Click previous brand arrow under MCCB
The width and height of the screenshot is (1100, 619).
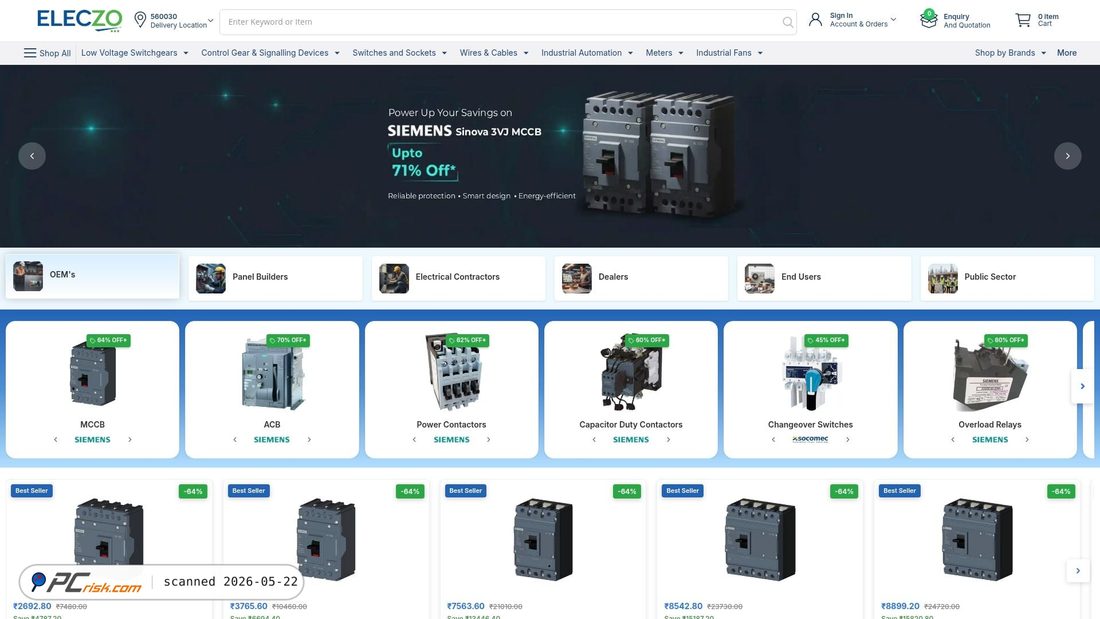coord(55,439)
